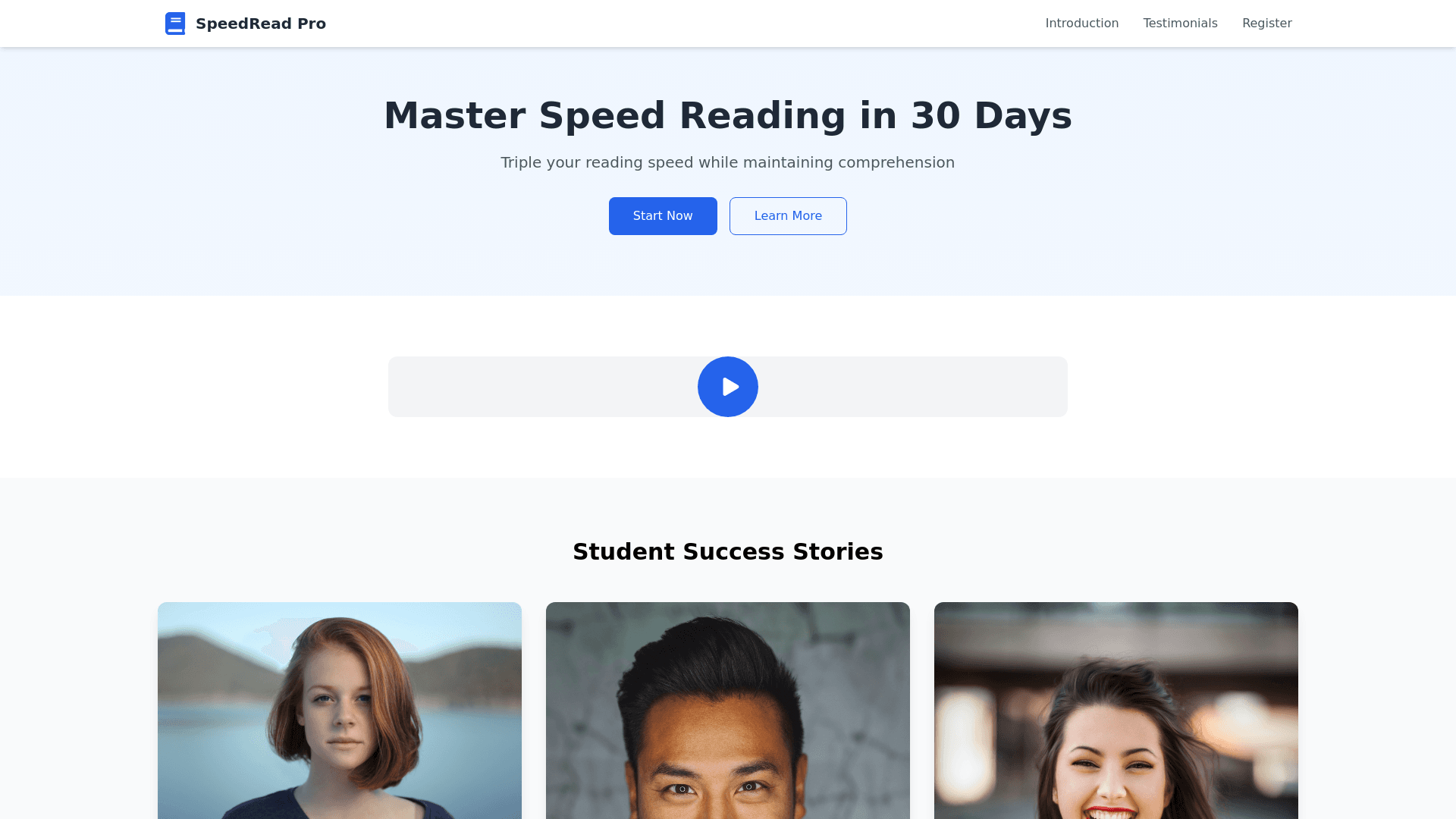Click the Learn More button

pos(788,216)
